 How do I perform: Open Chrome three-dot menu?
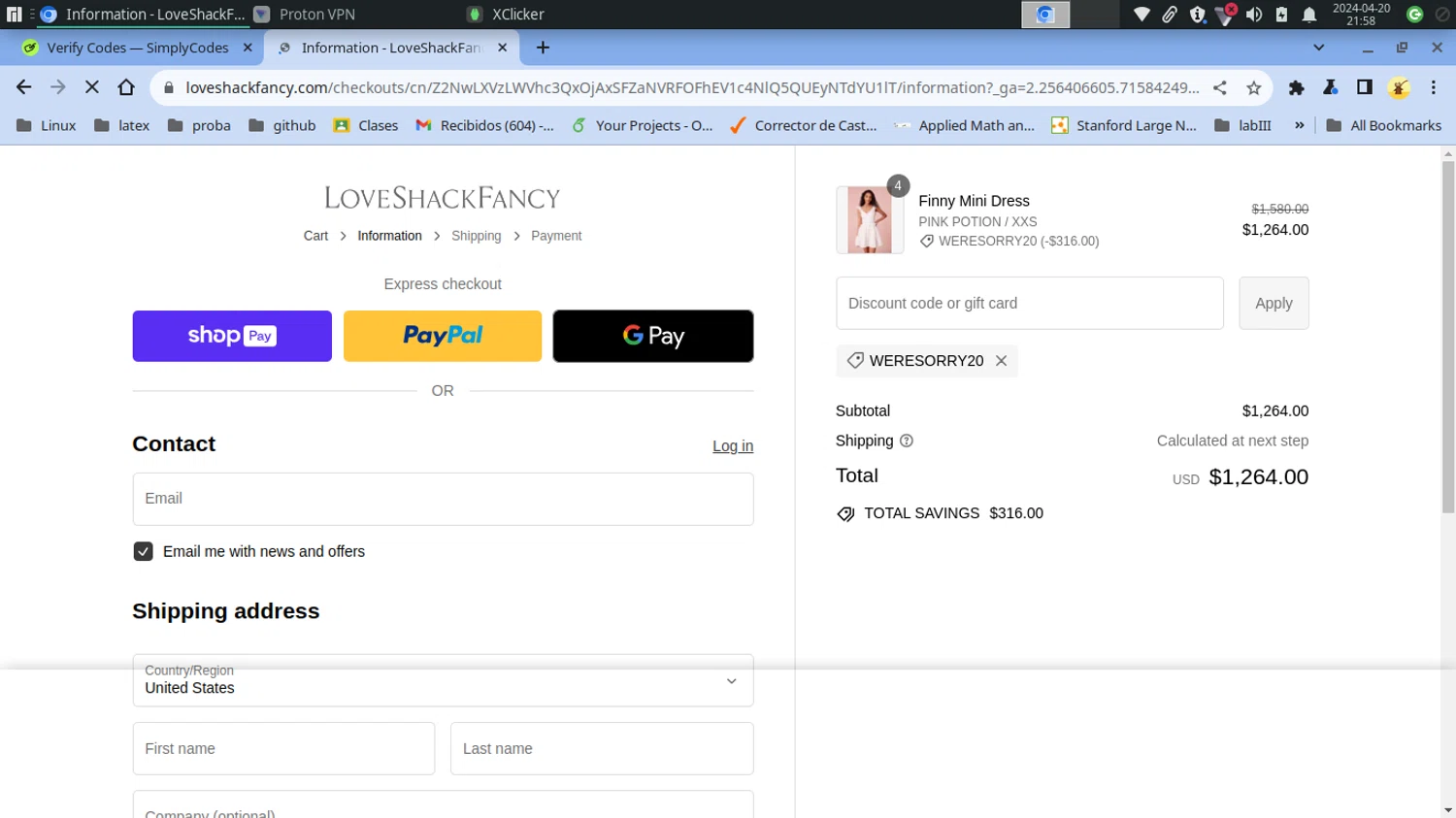click(1434, 87)
